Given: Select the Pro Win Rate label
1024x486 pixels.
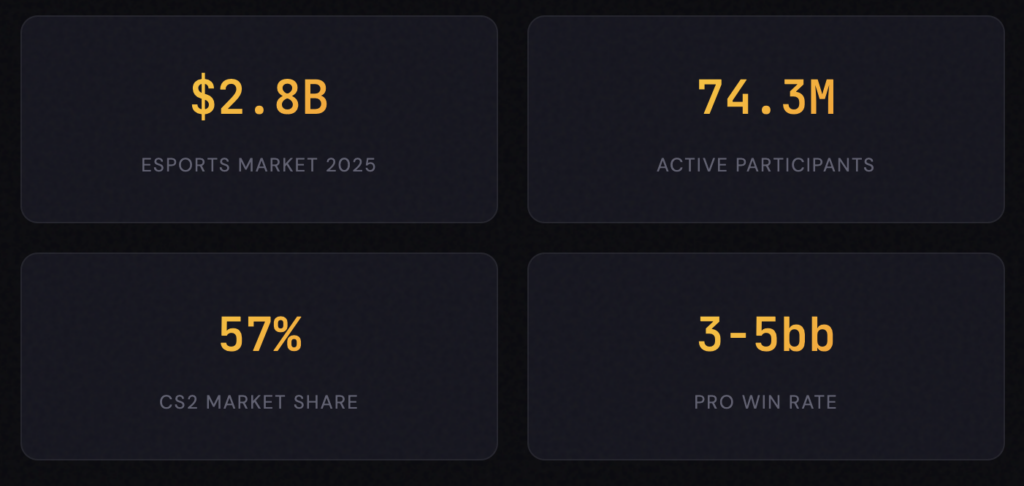Looking at the screenshot, I should point(766,403).
